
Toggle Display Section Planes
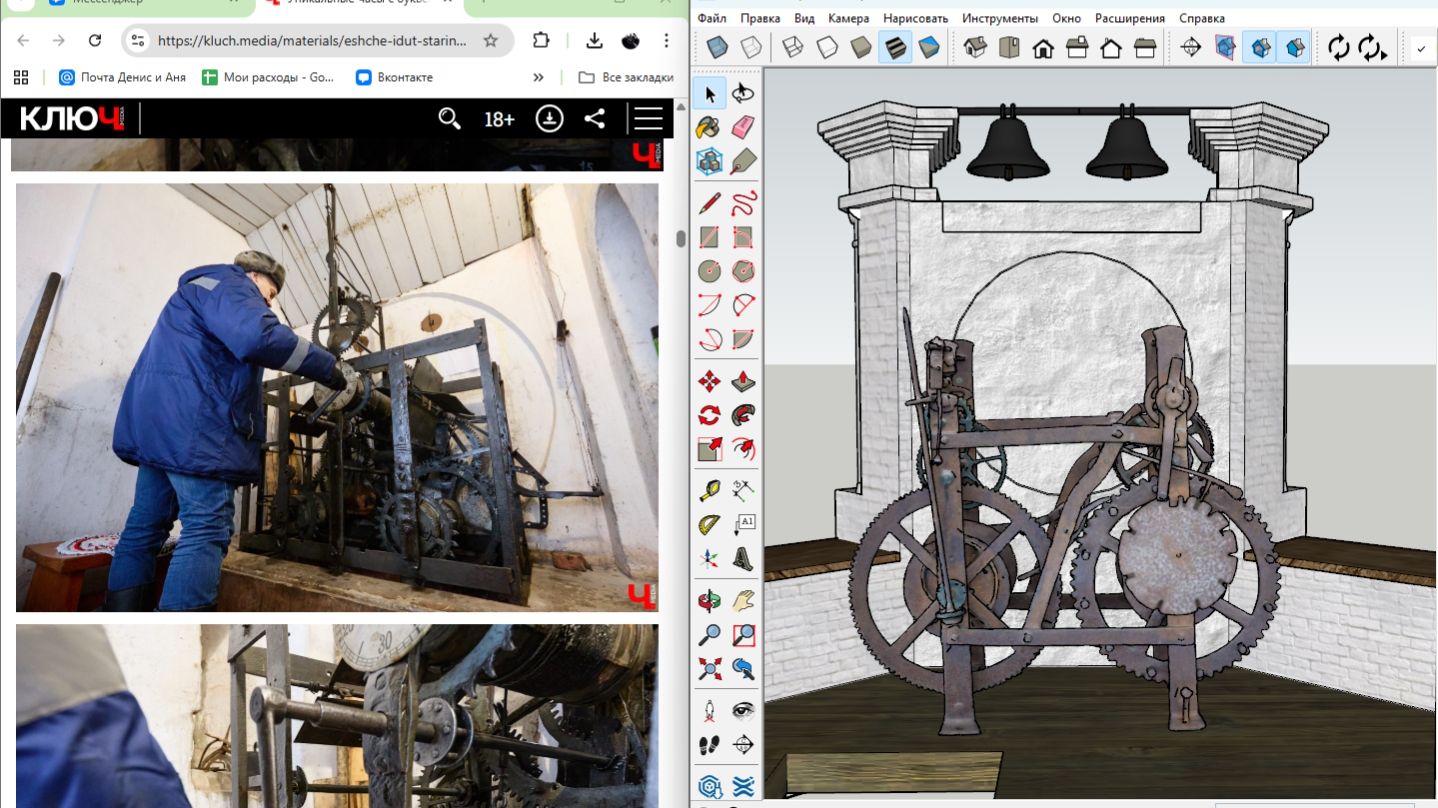[1225, 47]
